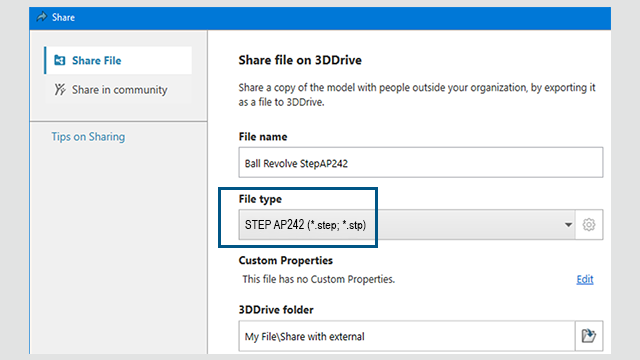This screenshot has width=640, height=360.
Task: Click the Custom Properties label
Action: coord(285,260)
